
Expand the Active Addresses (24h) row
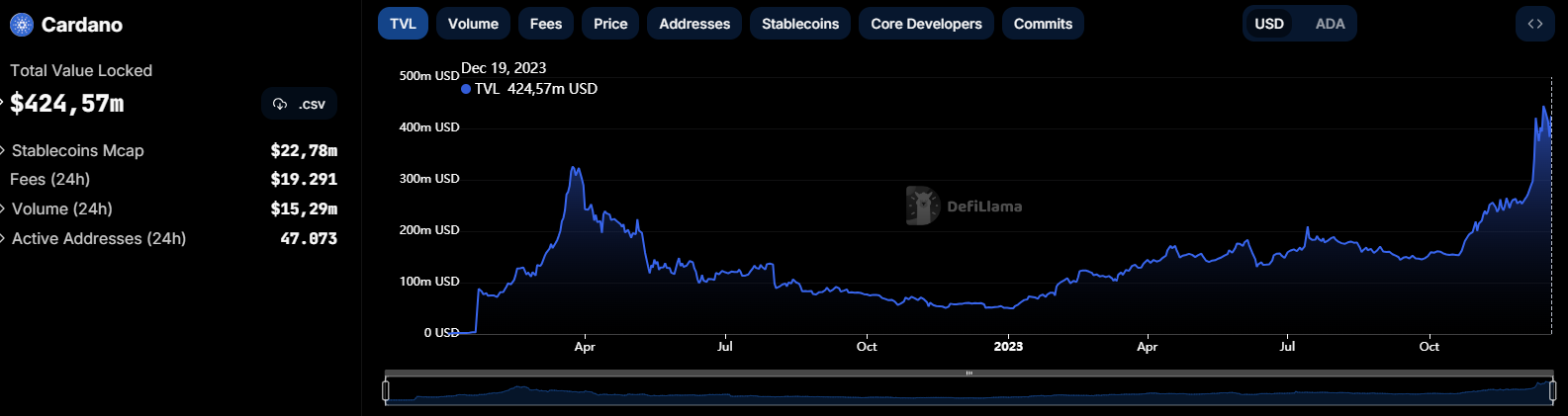(x=3, y=239)
